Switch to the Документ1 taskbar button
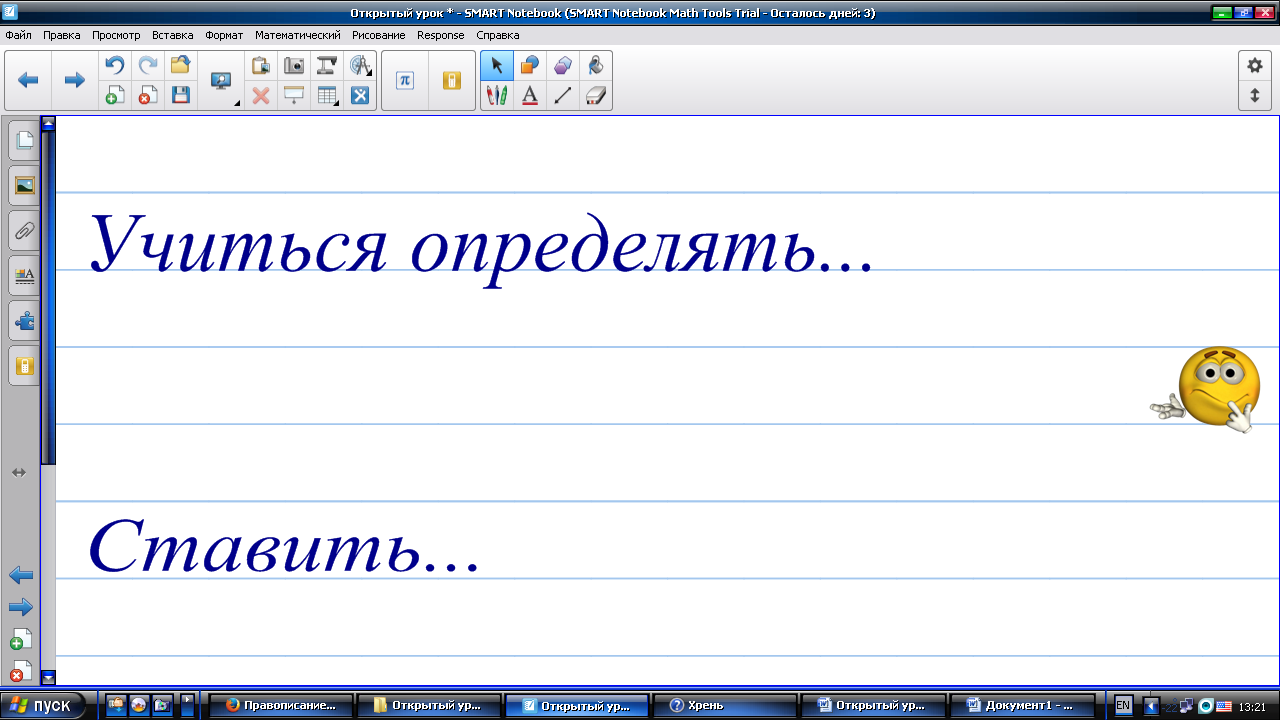This screenshot has height=720, width=1280. click(x=1021, y=705)
